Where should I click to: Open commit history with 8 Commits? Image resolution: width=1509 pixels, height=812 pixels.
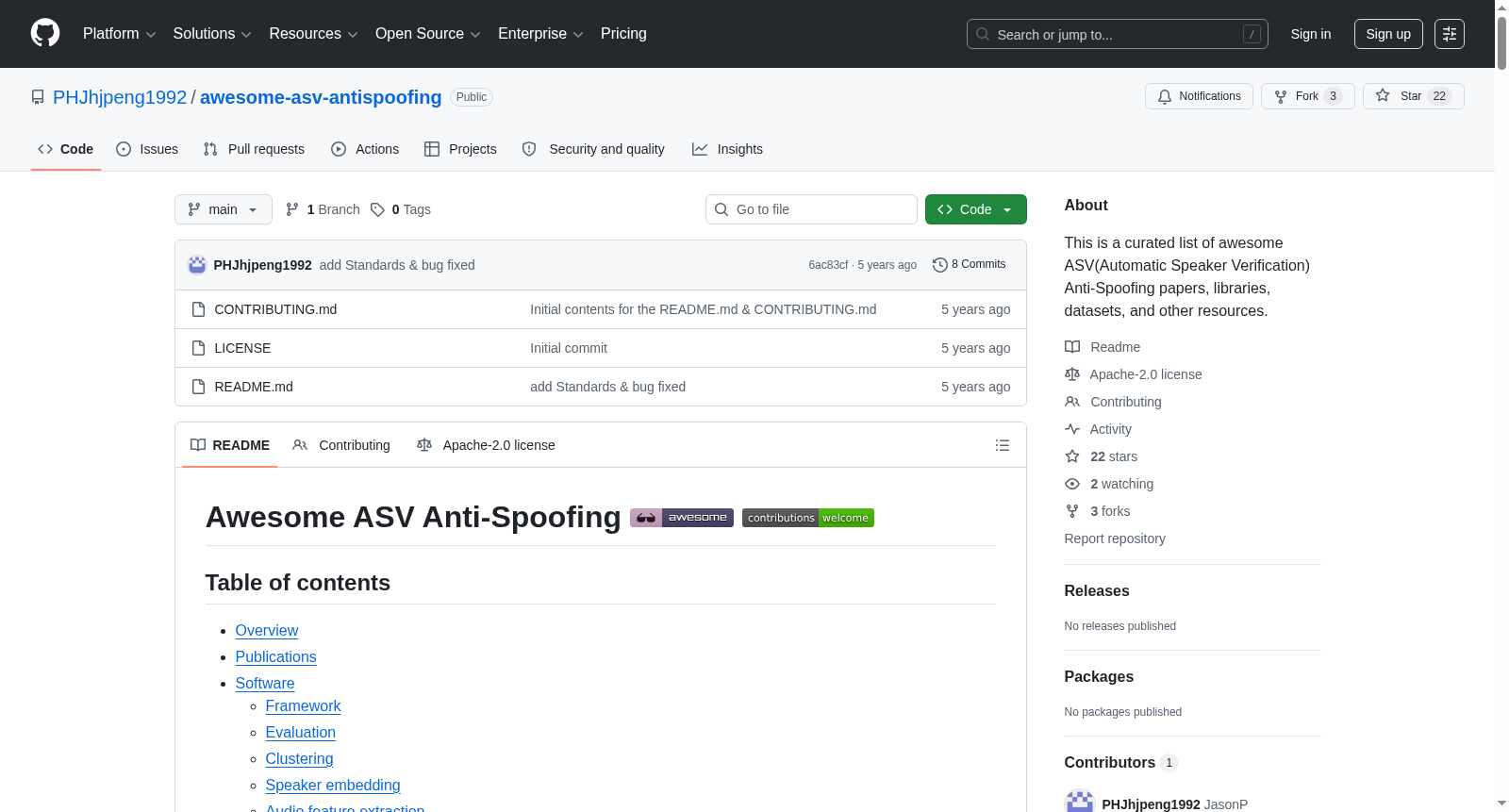pyautogui.click(x=969, y=265)
